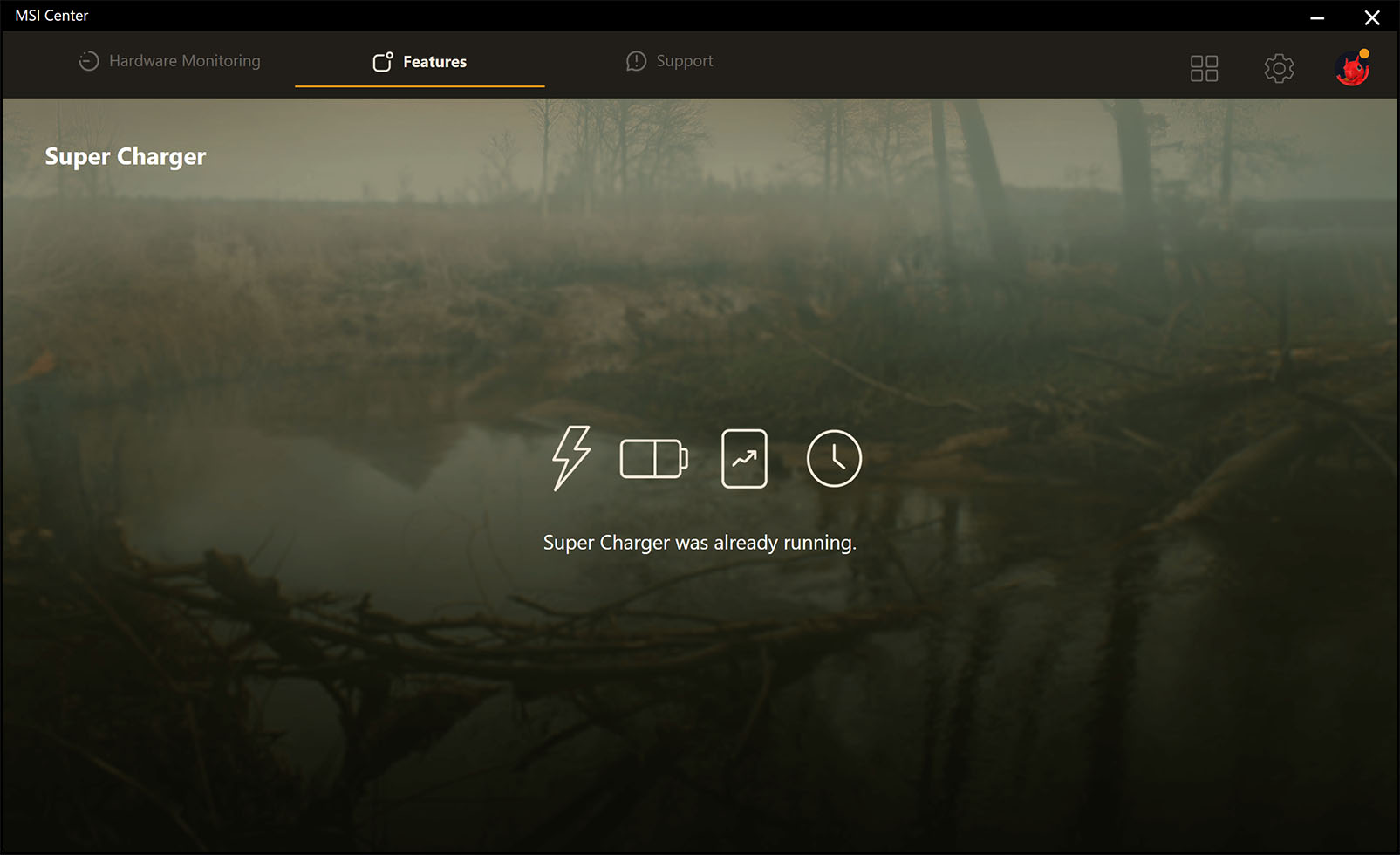
Task: Click the lightning bolt charging icon
Action: (x=571, y=458)
